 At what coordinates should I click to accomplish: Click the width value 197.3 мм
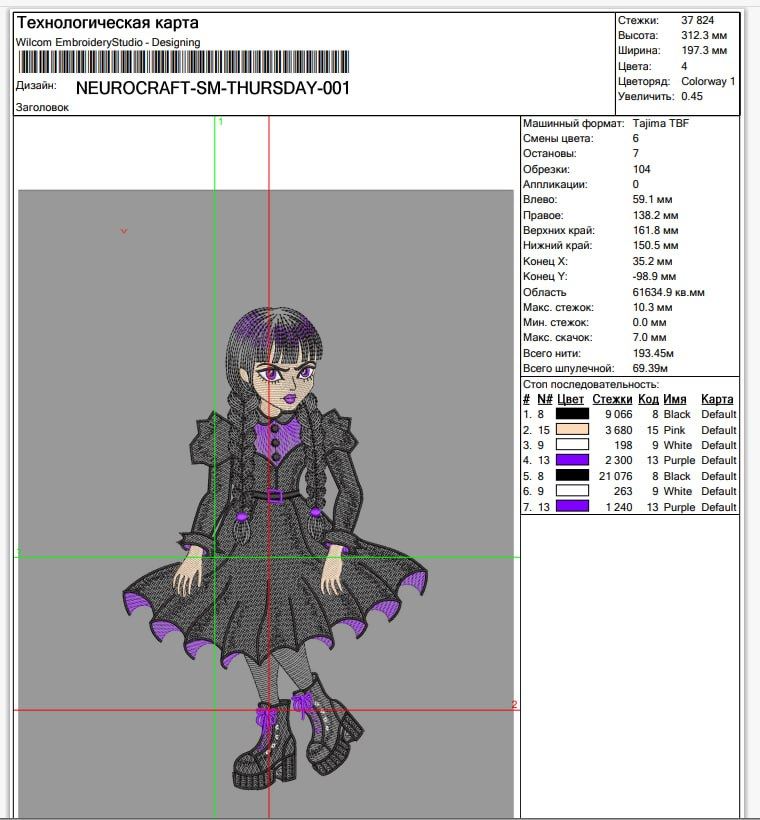click(704, 51)
